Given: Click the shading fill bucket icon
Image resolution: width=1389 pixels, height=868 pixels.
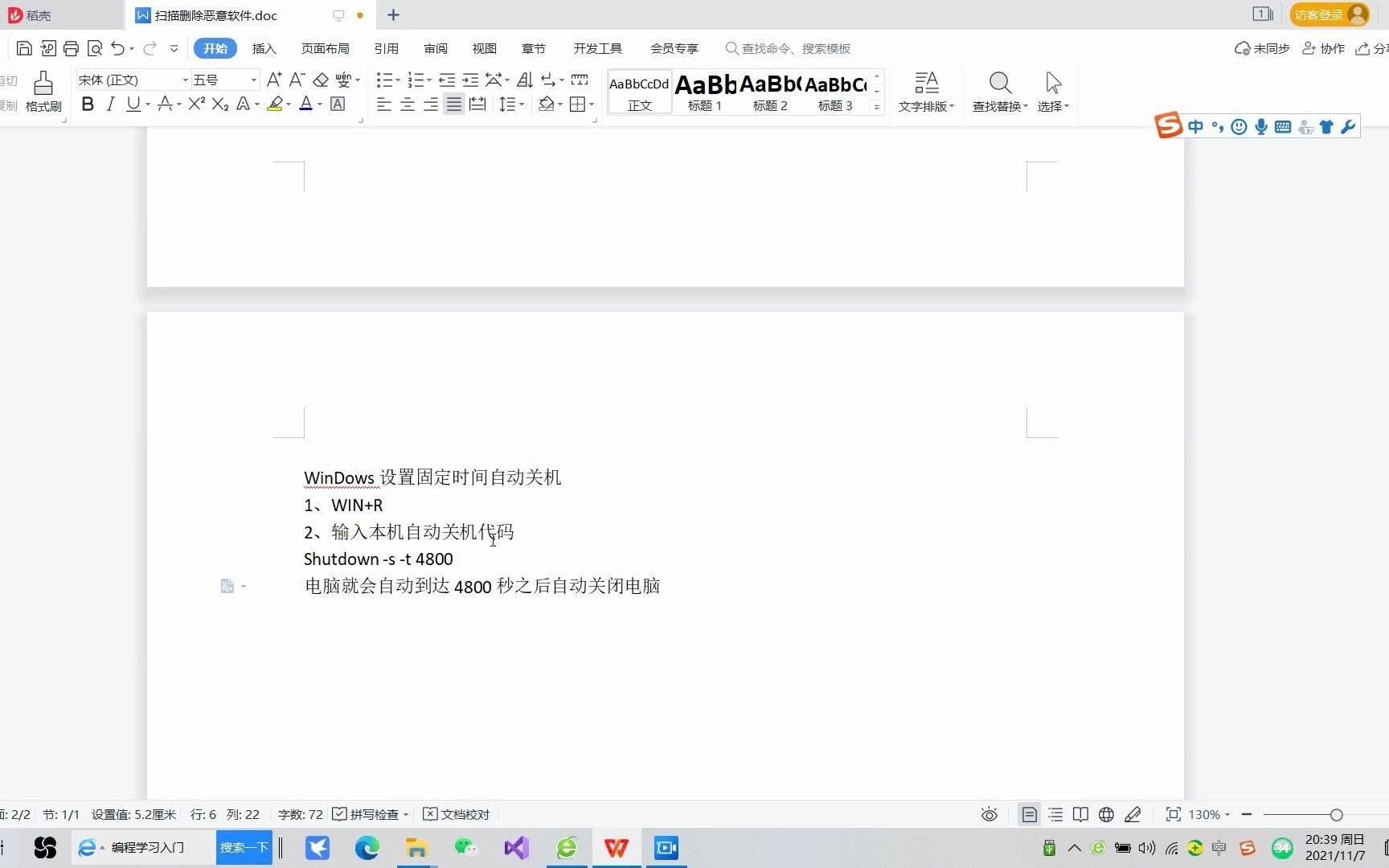Looking at the screenshot, I should pyautogui.click(x=547, y=104).
